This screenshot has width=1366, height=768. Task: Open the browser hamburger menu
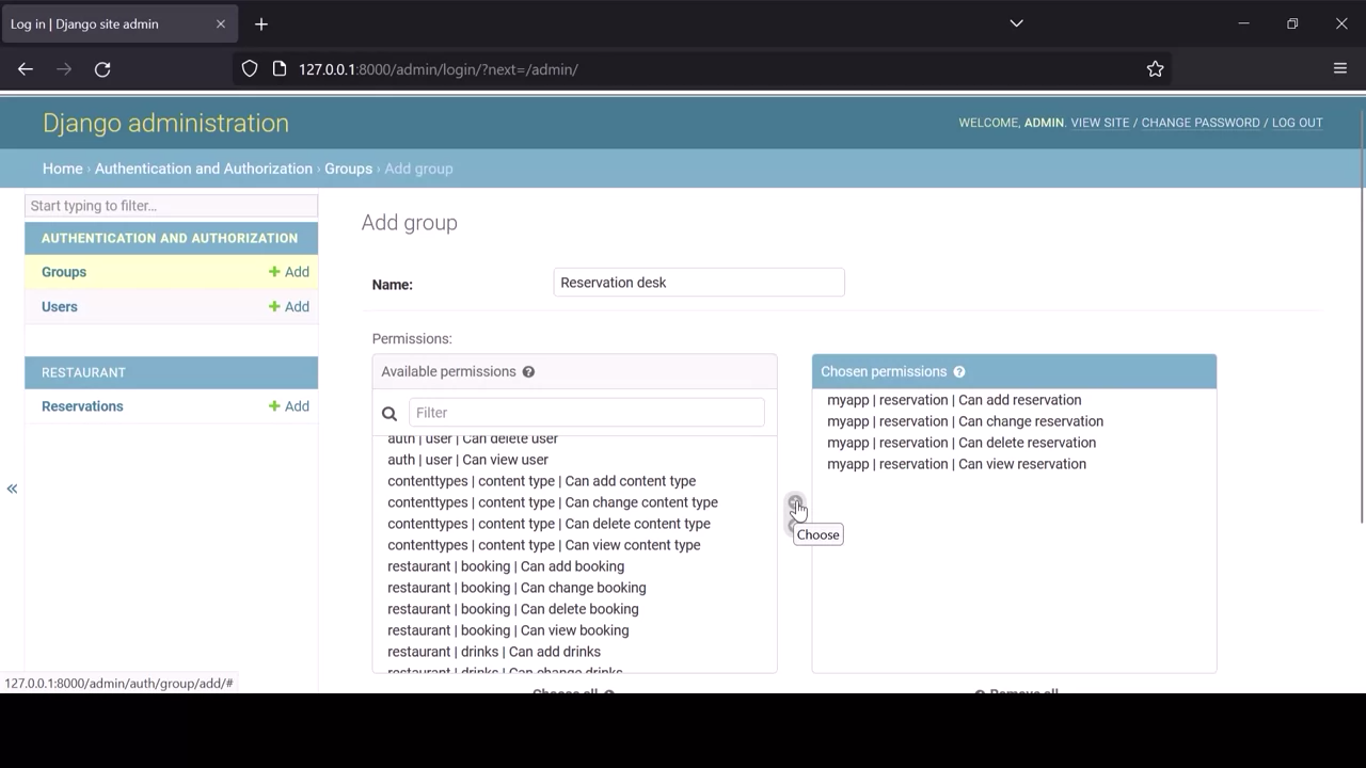click(1340, 69)
